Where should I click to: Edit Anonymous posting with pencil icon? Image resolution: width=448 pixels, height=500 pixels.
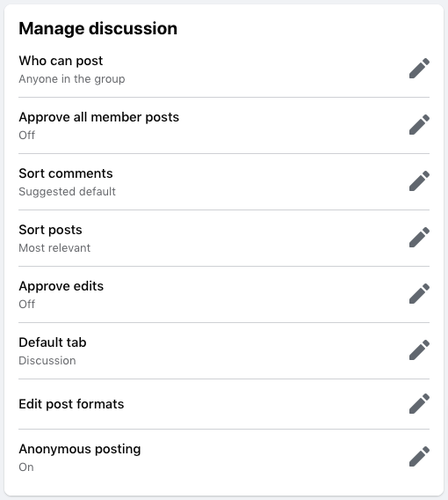419,456
